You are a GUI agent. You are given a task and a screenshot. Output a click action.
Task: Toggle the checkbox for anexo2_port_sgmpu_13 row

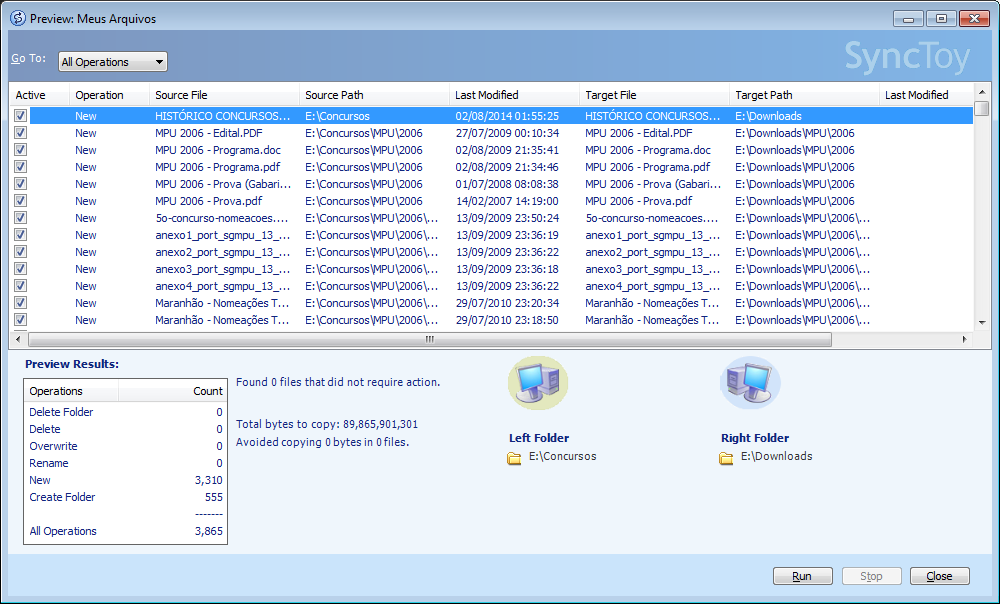[20, 251]
